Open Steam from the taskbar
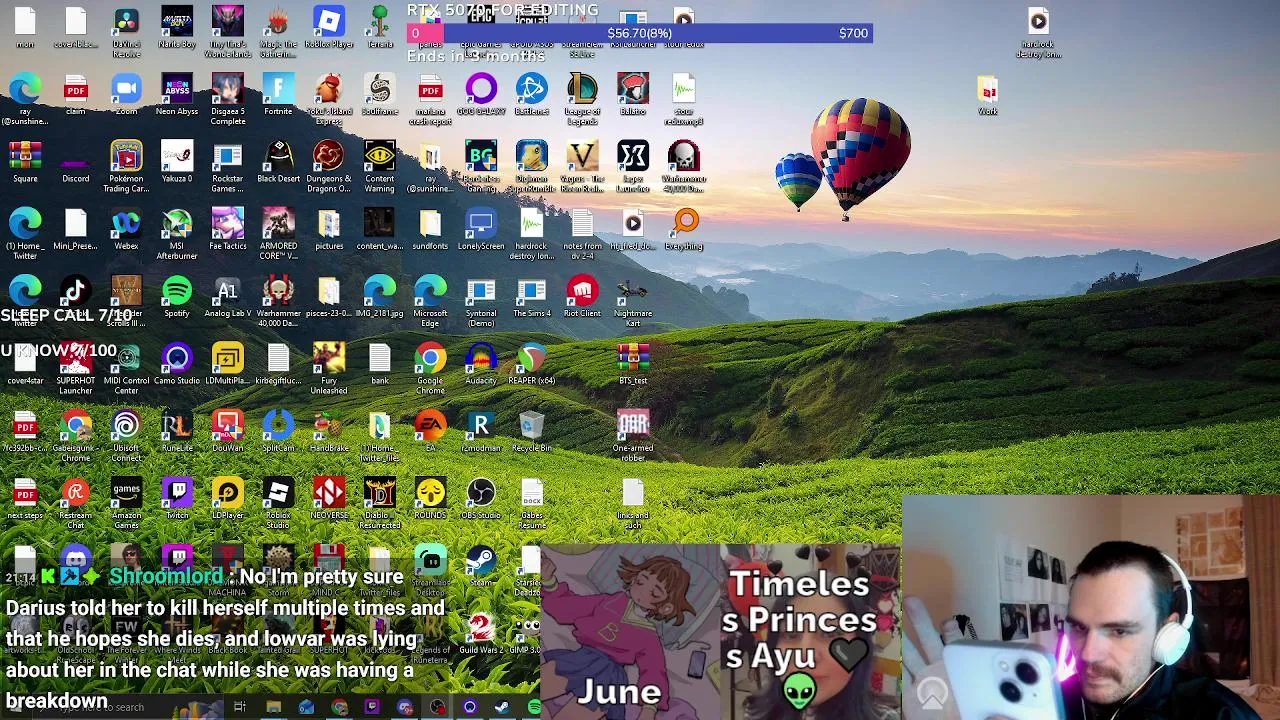The image size is (1280, 720). 502,708
